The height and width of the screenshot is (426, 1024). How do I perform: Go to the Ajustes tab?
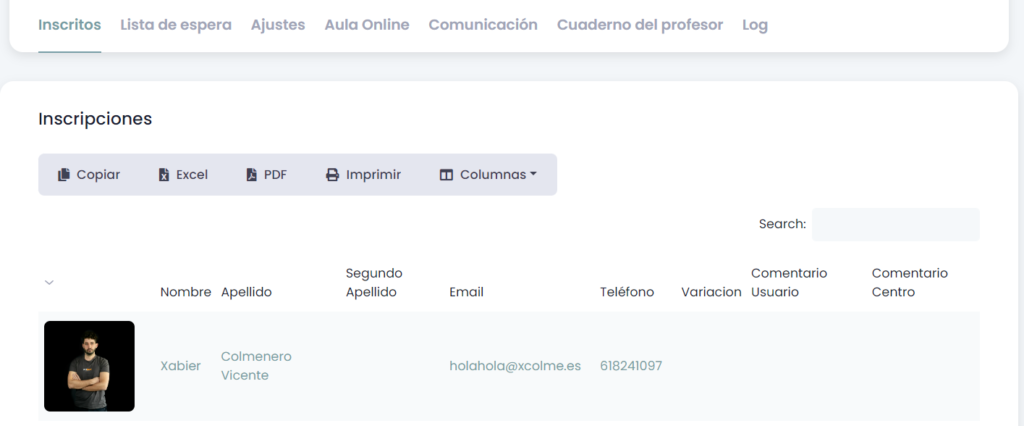278,25
